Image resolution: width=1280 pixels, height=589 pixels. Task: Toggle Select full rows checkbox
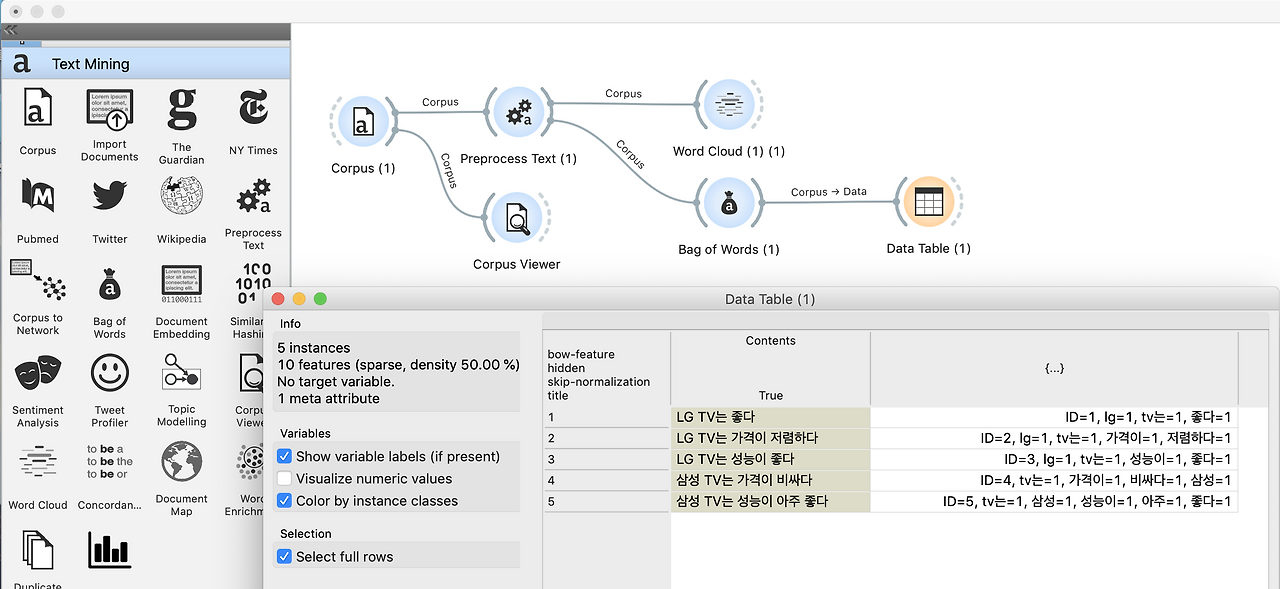284,557
